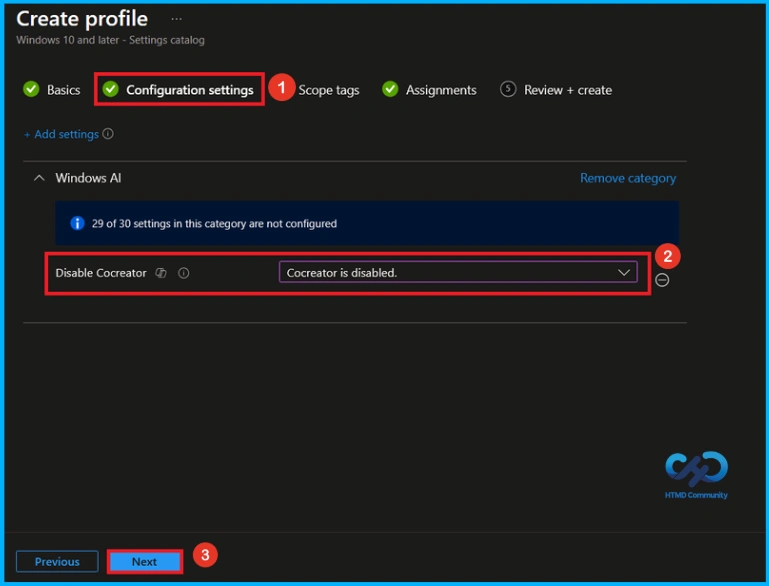Click the Basics green checkmark icon
769x586 pixels.
point(31,89)
